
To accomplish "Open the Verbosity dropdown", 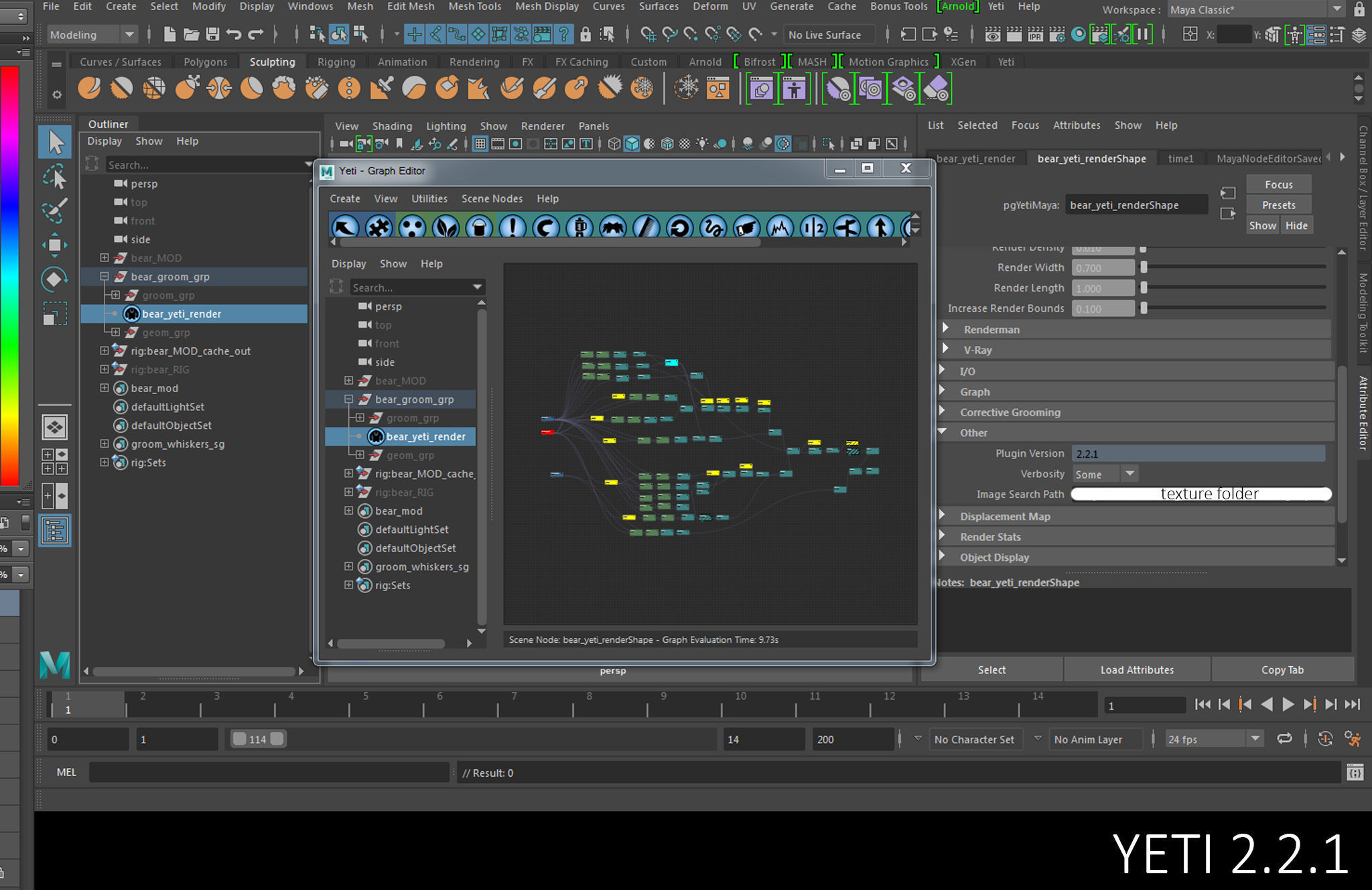I will coord(1129,474).
